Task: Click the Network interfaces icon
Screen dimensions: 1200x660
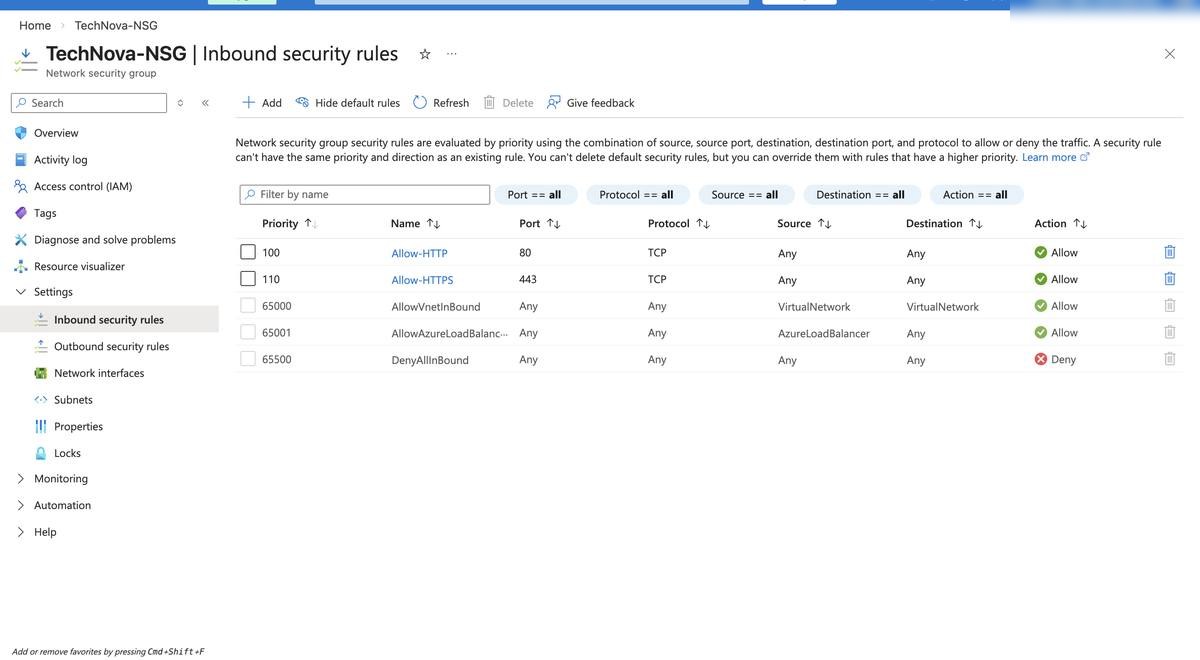Action: click(41, 373)
